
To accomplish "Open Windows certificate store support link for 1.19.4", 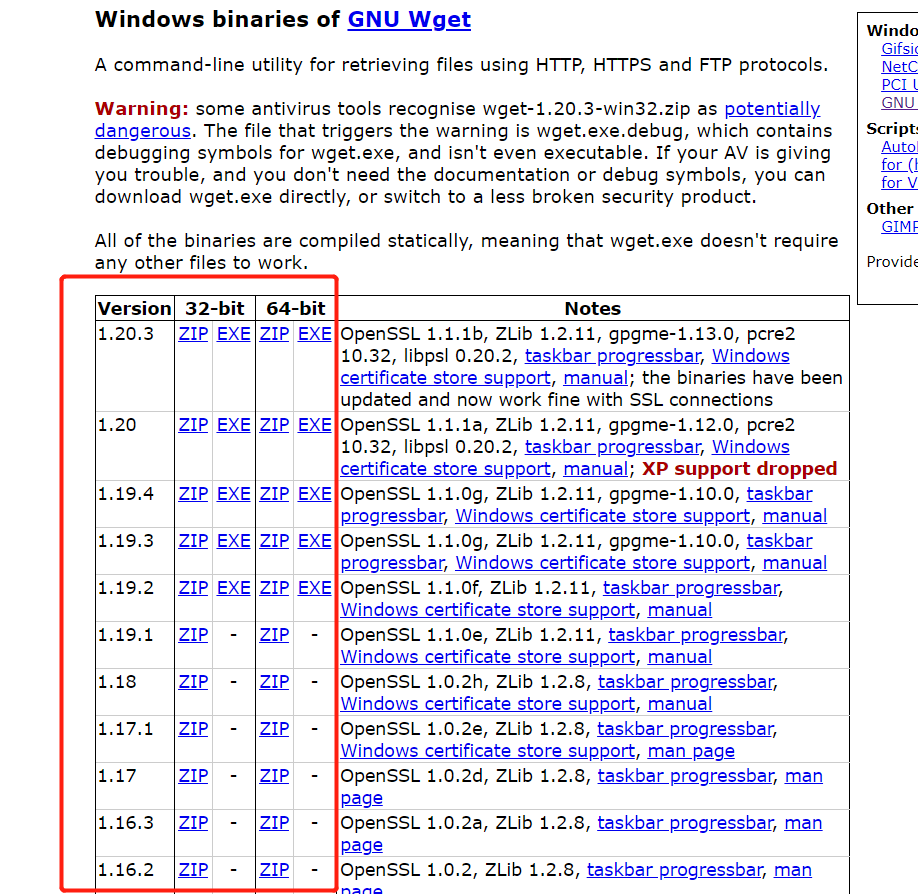I will pos(602,516).
